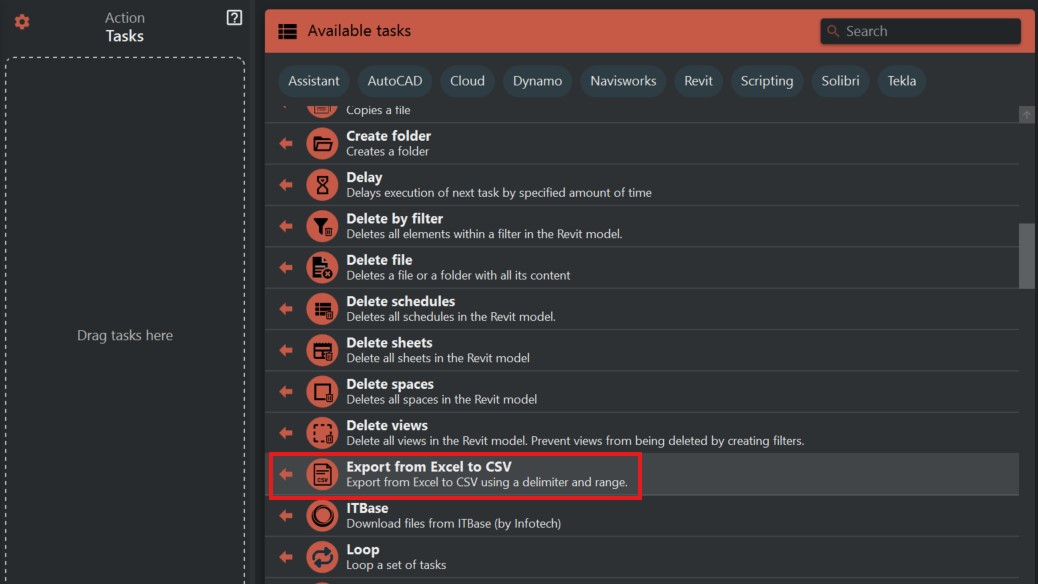Image resolution: width=1038 pixels, height=584 pixels.
Task: Click the Delete schedules icon
Action: 322,309
